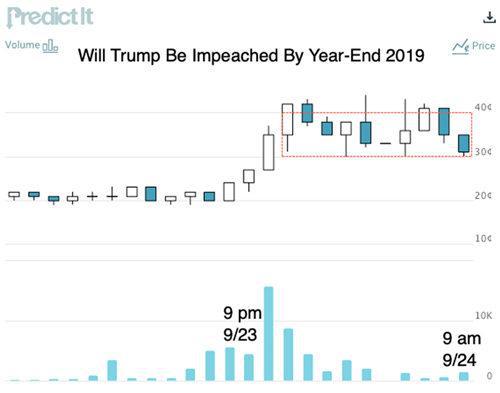Click the download chart icon
Screen dimensions: 500x393
coord(489,17)
